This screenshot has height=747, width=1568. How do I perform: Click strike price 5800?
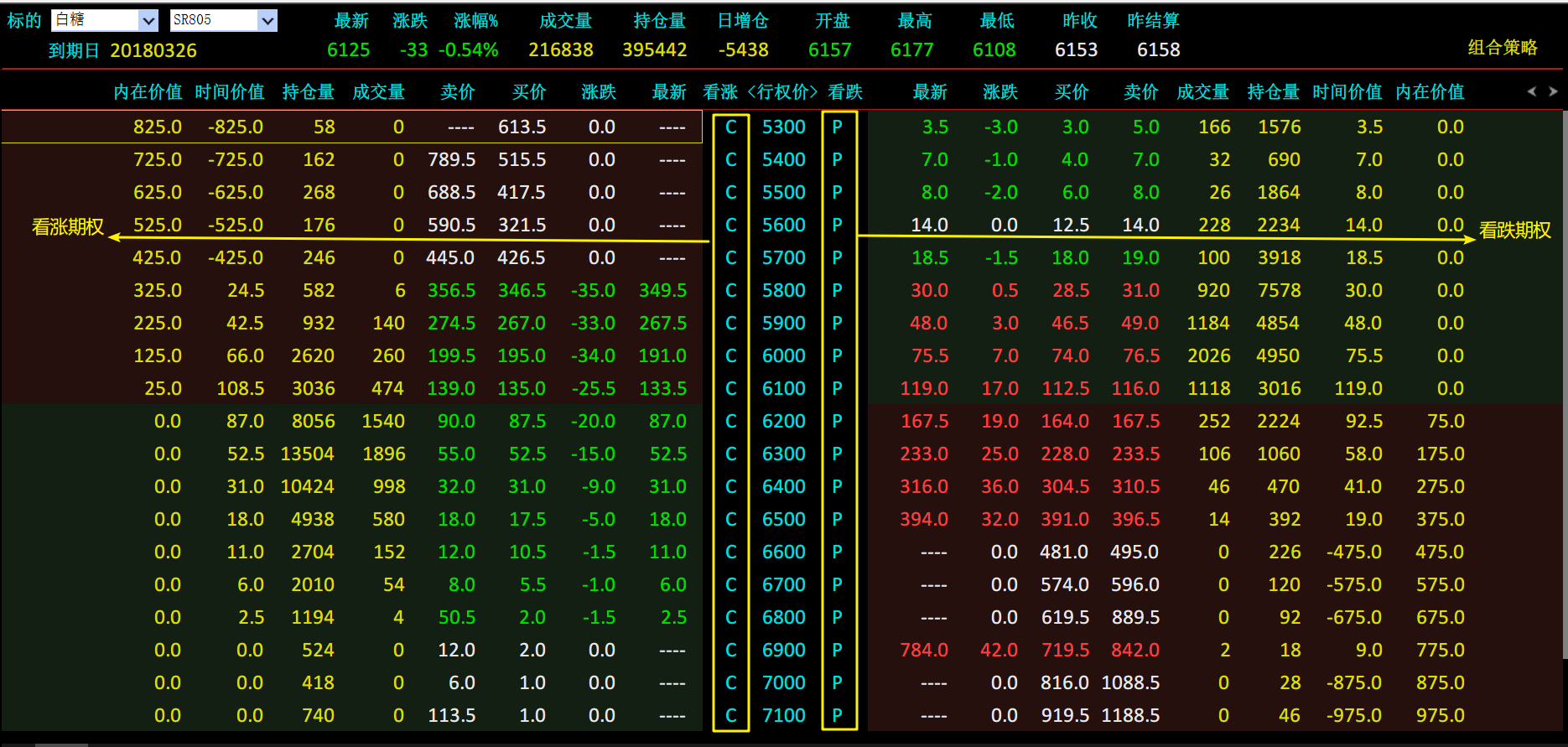point(784,291)
